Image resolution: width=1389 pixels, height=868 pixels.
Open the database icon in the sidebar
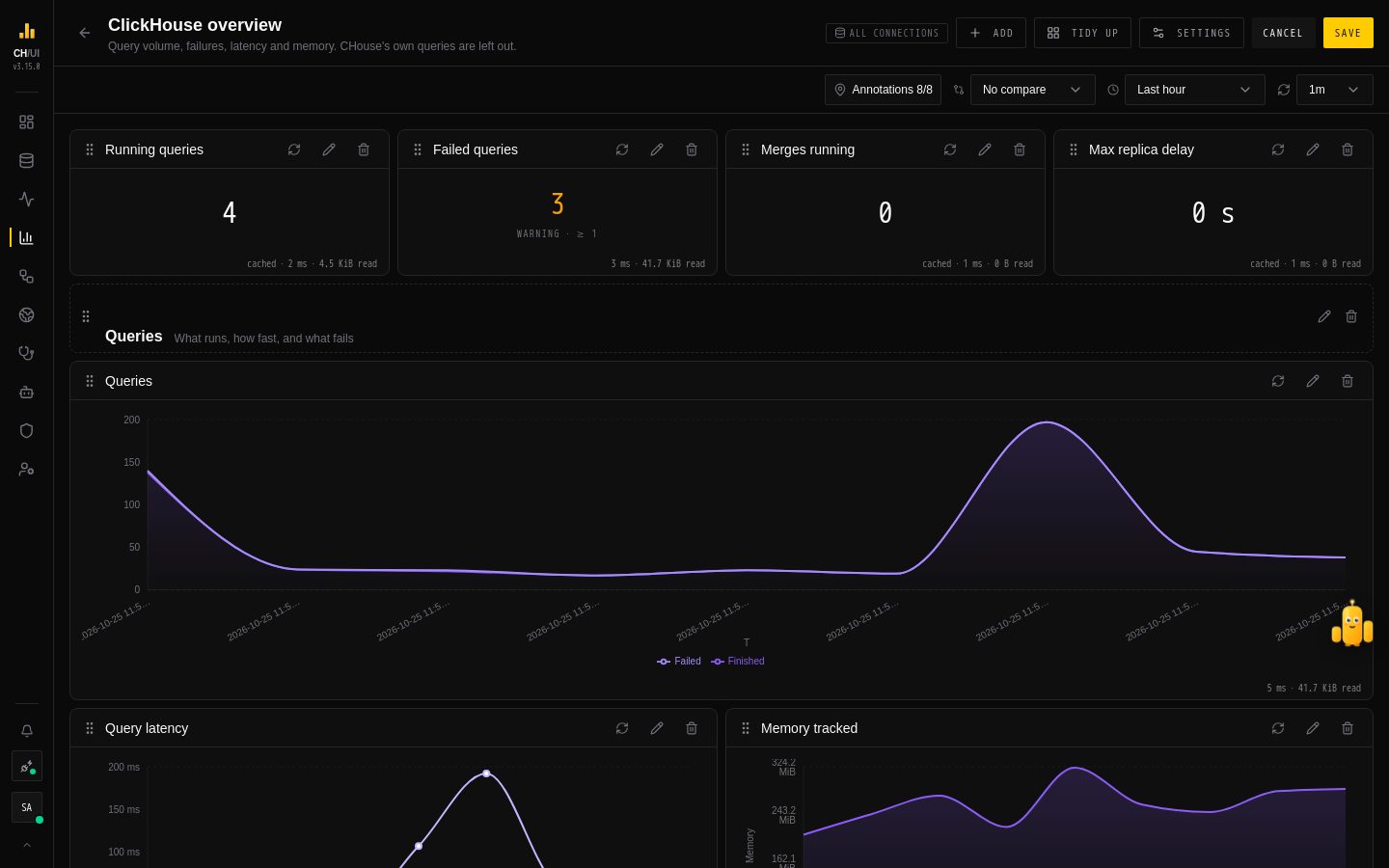click(x=26, y=161)
